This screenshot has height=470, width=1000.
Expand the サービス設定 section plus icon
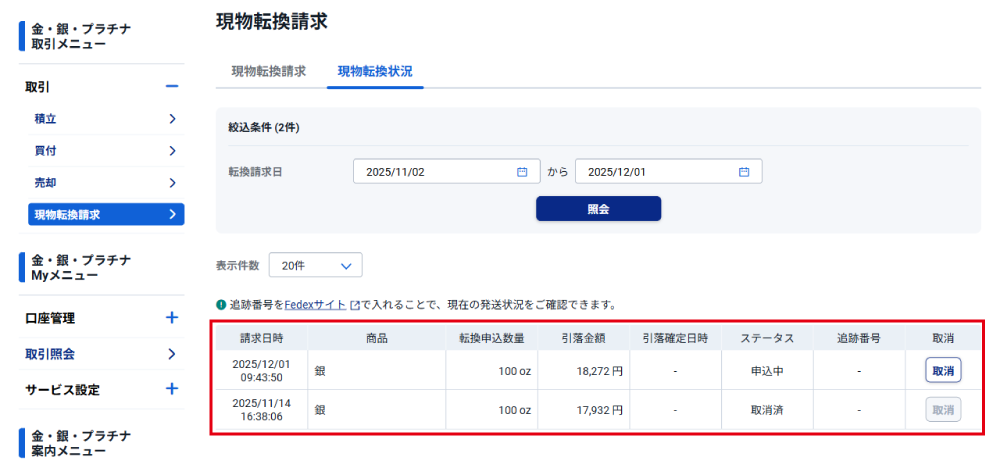click(172, 389)
